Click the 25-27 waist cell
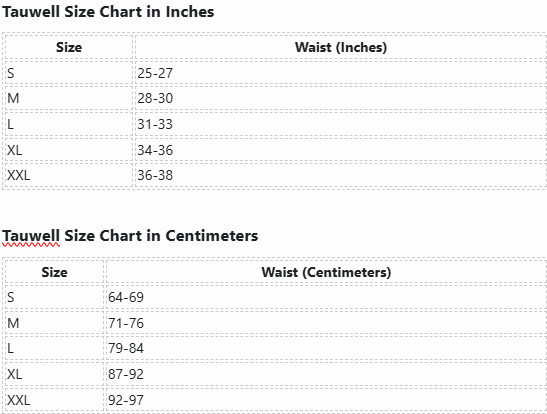Screen dimensions: 547x414 point(341,73)
